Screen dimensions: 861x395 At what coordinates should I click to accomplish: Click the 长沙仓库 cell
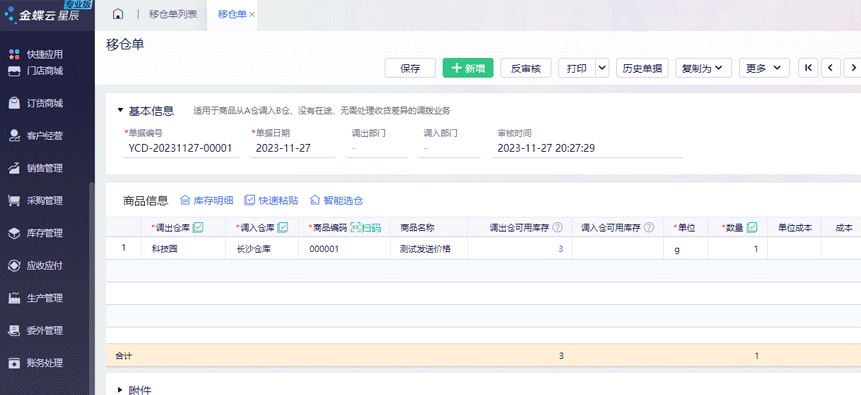tap(262, 248)
